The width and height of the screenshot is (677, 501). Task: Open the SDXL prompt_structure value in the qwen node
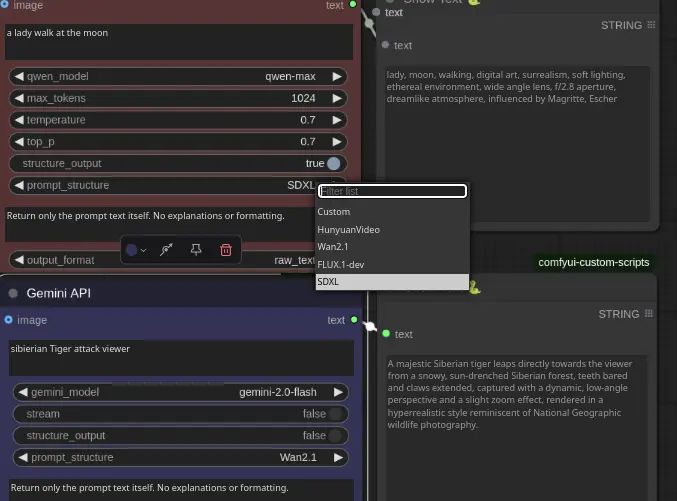(x=301, y=185)
